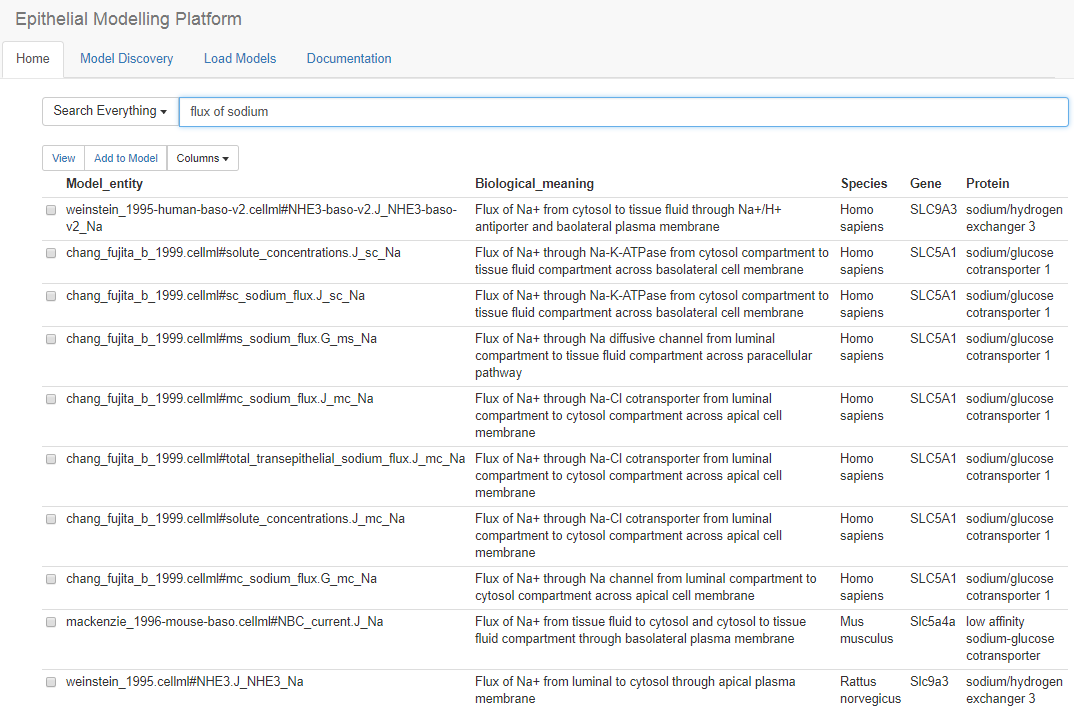Switch to the Model Discovery tab
This screenshot has width=1074, height=716.
(x=127, y=59)
